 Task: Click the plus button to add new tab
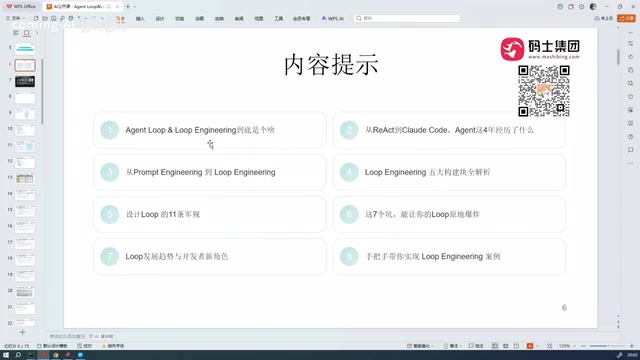point(128,7)
